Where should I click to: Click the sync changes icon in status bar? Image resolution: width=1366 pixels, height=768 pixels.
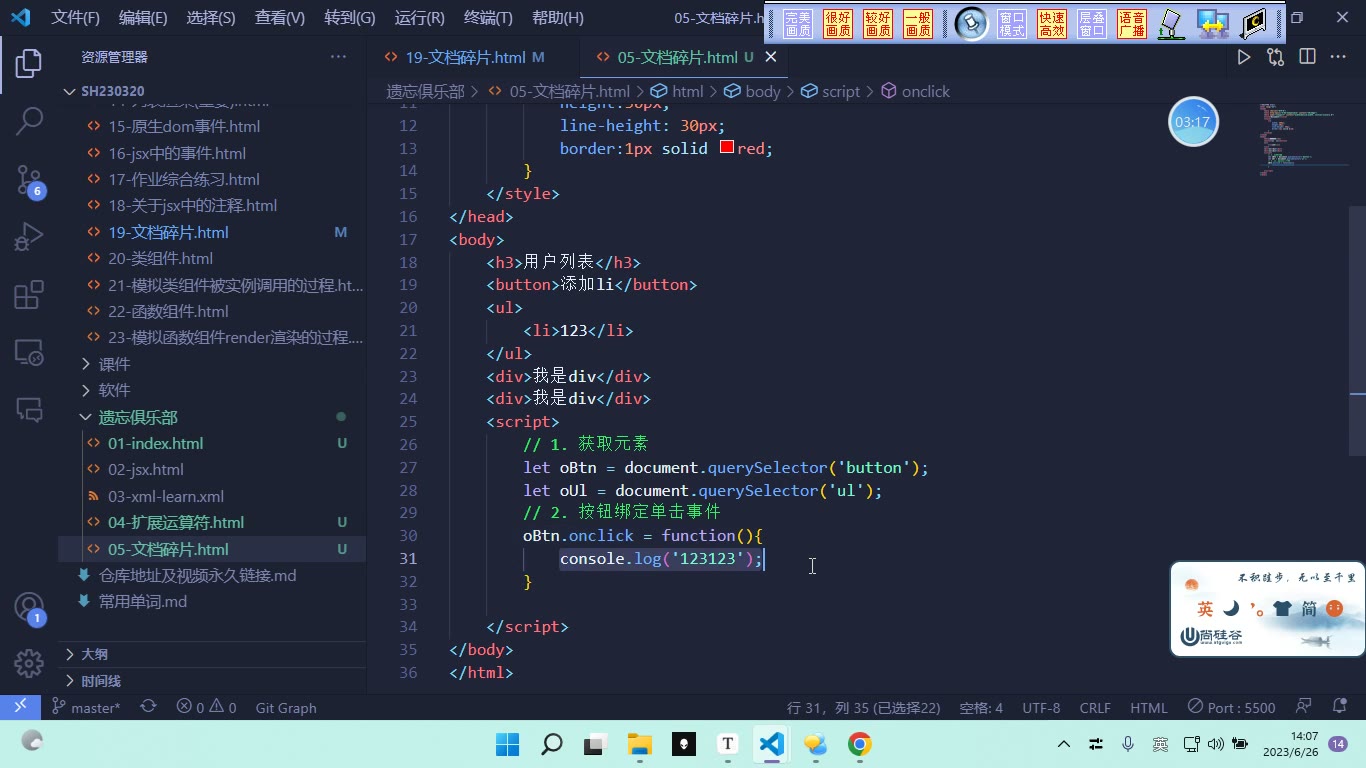click(148, 706)
